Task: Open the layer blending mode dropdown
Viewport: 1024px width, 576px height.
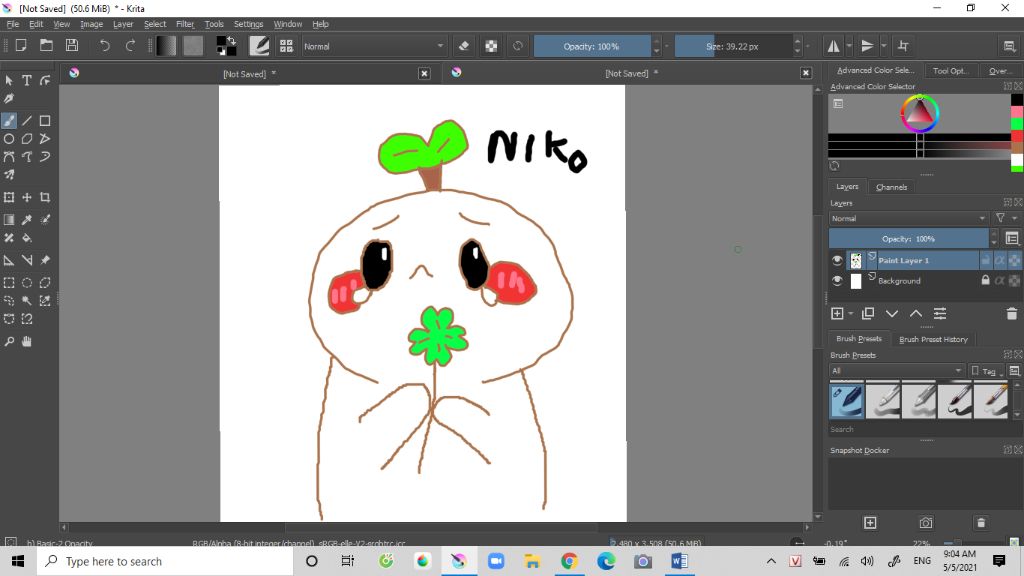Action: (x=908, y=218)
